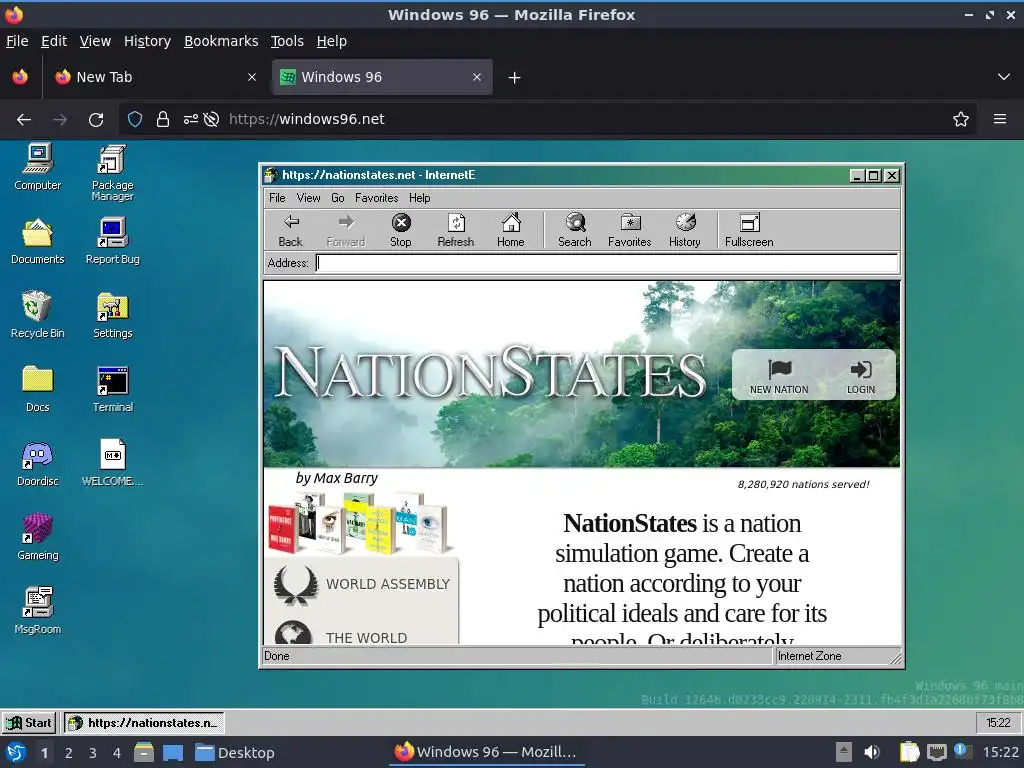The height and width of the screenshot is (768, 1024).
Task: Switch to workspace 2 in panel
Action: (x=69, y=753)
